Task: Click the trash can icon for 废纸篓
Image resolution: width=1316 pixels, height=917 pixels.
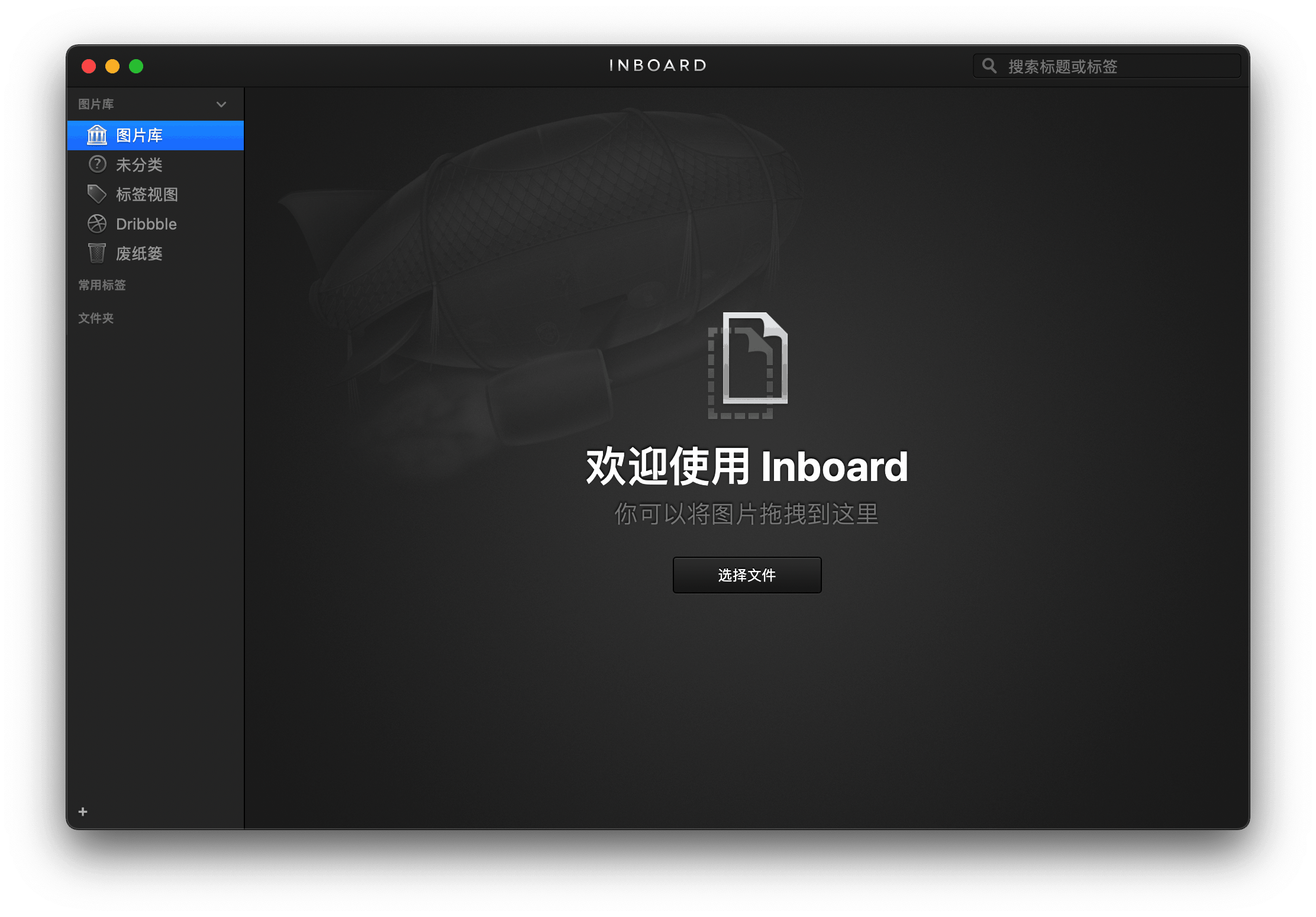Action: click(x=97, y=253)
